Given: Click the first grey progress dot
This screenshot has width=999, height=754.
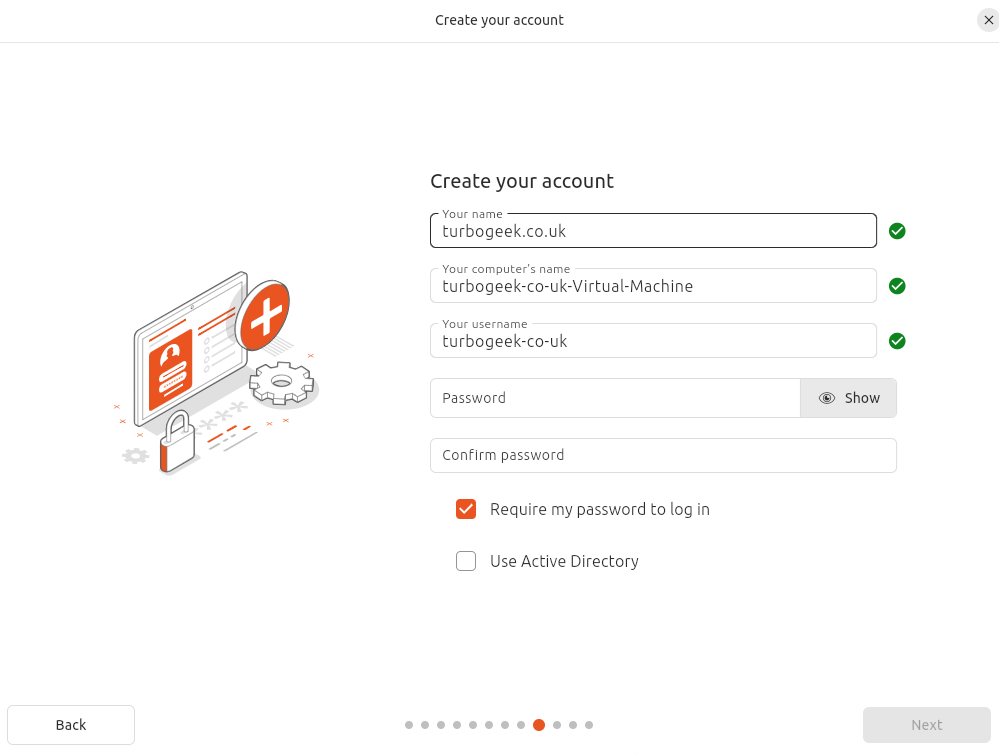Looking at the screenshot, I should pos(409,725).
